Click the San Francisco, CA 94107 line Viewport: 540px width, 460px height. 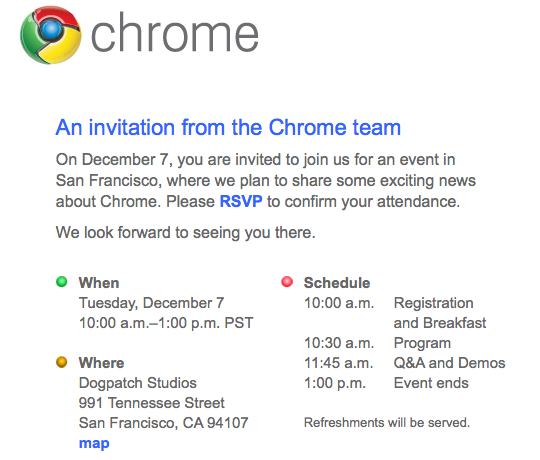coord(164,423)
